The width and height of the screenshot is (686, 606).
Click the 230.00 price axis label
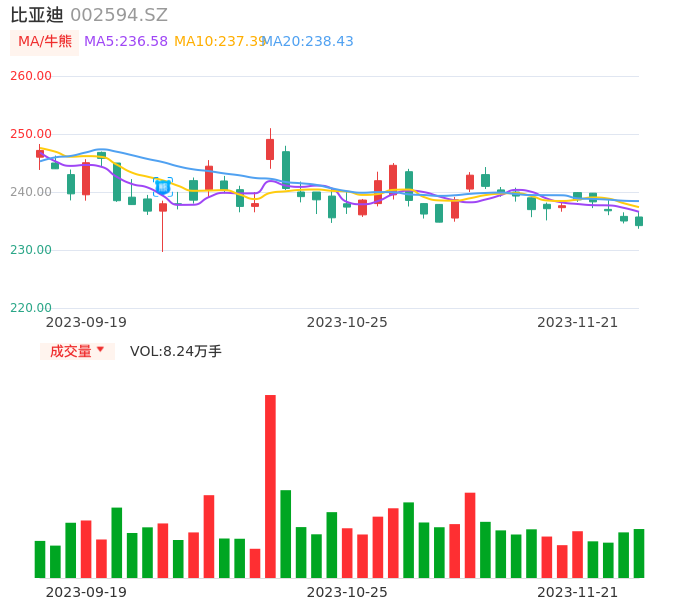pos(31,250)
